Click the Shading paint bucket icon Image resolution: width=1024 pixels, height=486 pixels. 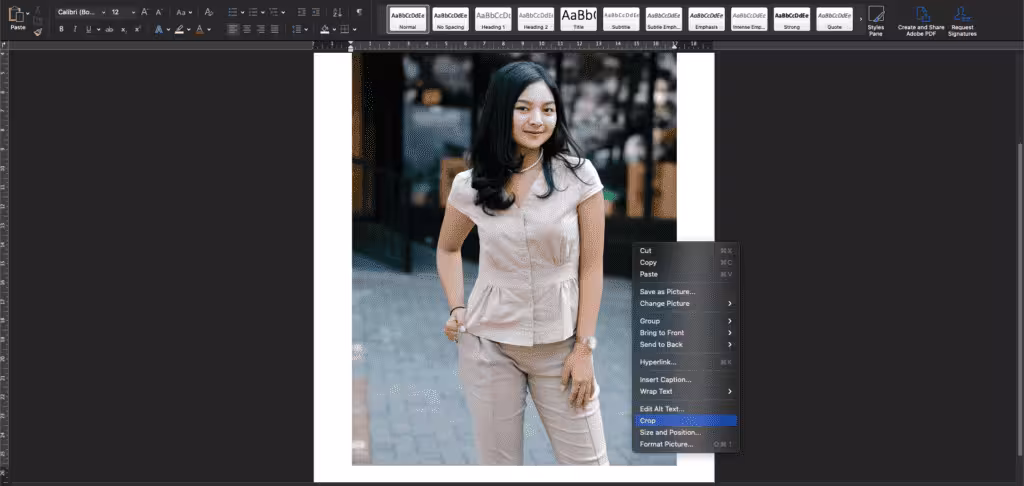pyautogui.click(x=325, y=29)
